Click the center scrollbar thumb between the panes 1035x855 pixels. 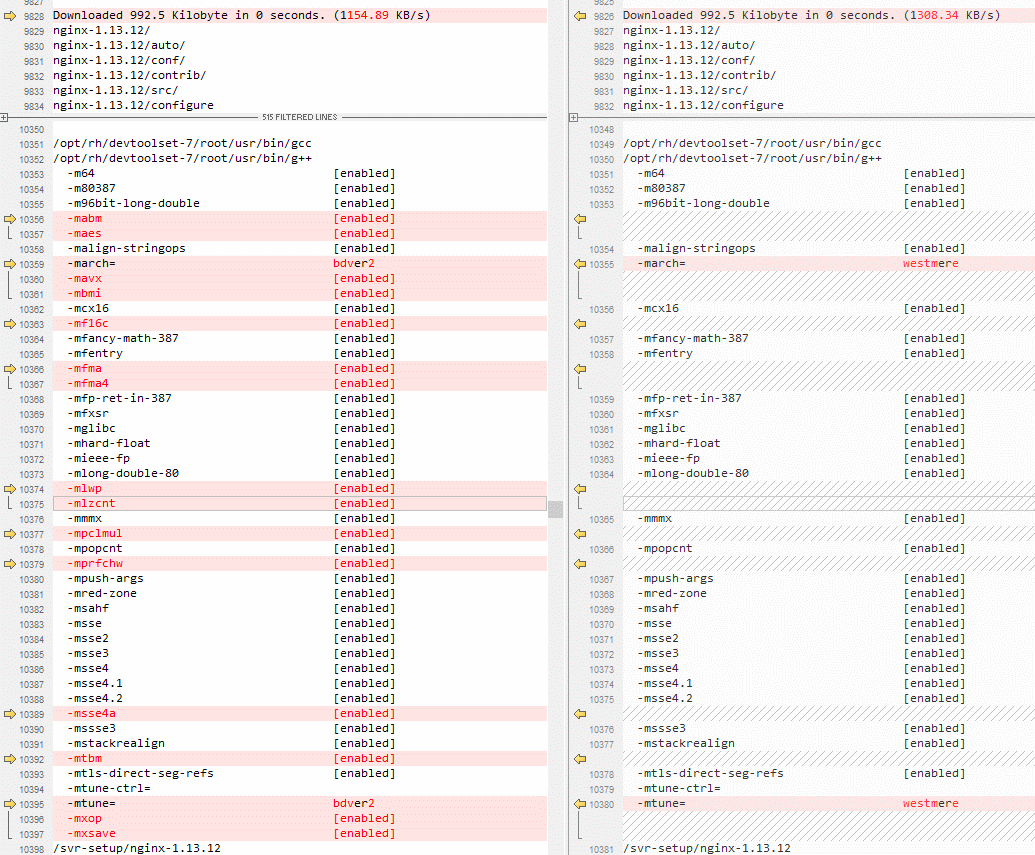pyautogui.click(x=556, y=509)
